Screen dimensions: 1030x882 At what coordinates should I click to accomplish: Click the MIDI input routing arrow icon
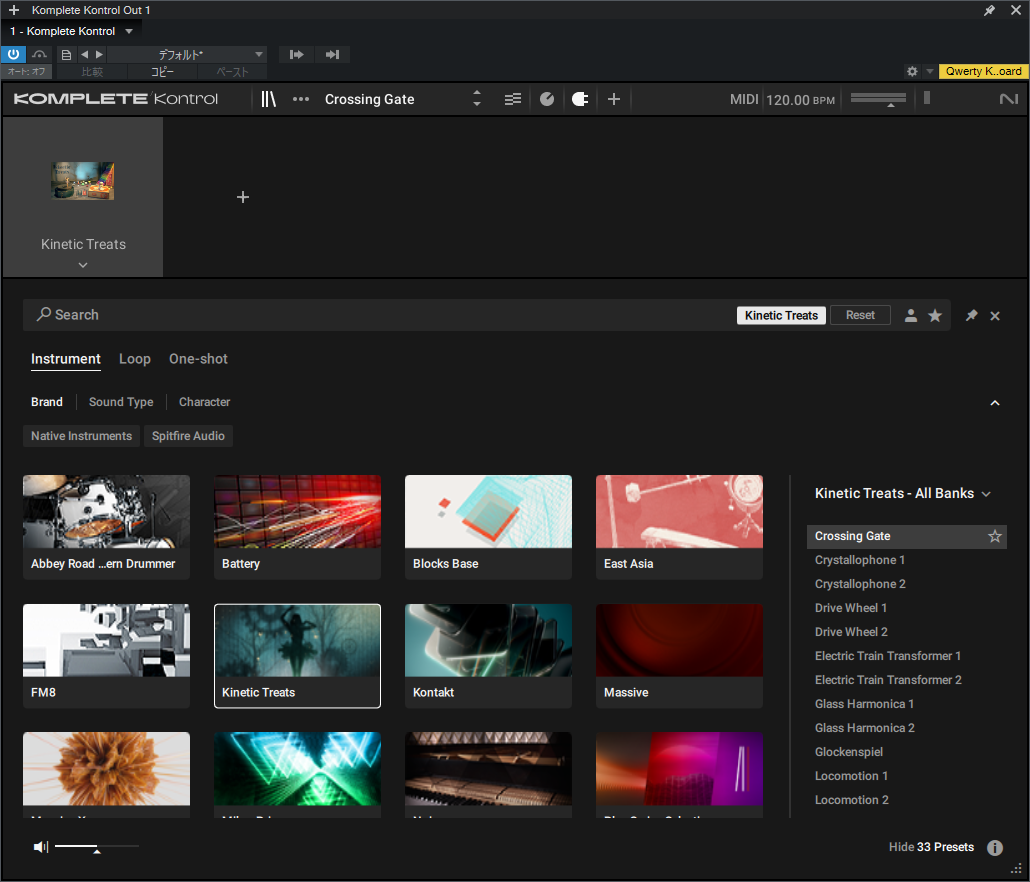click(x=332, y=55)
